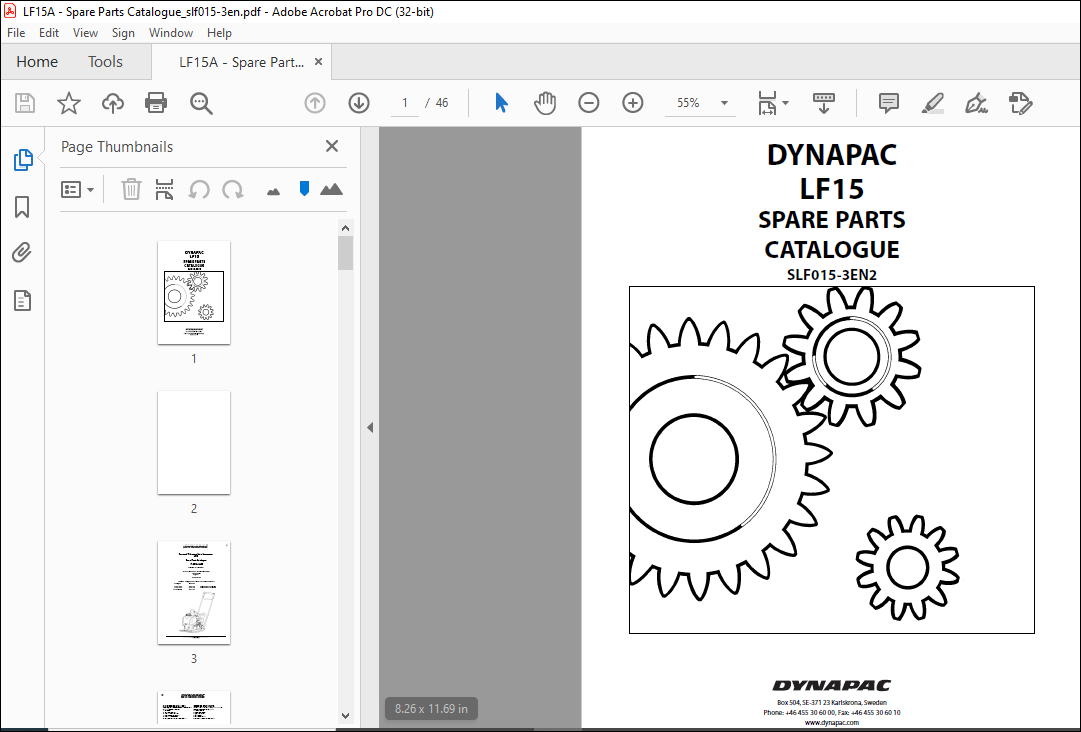Click the scrolling mode keyboard-arrow icon

tap(823, 103)
